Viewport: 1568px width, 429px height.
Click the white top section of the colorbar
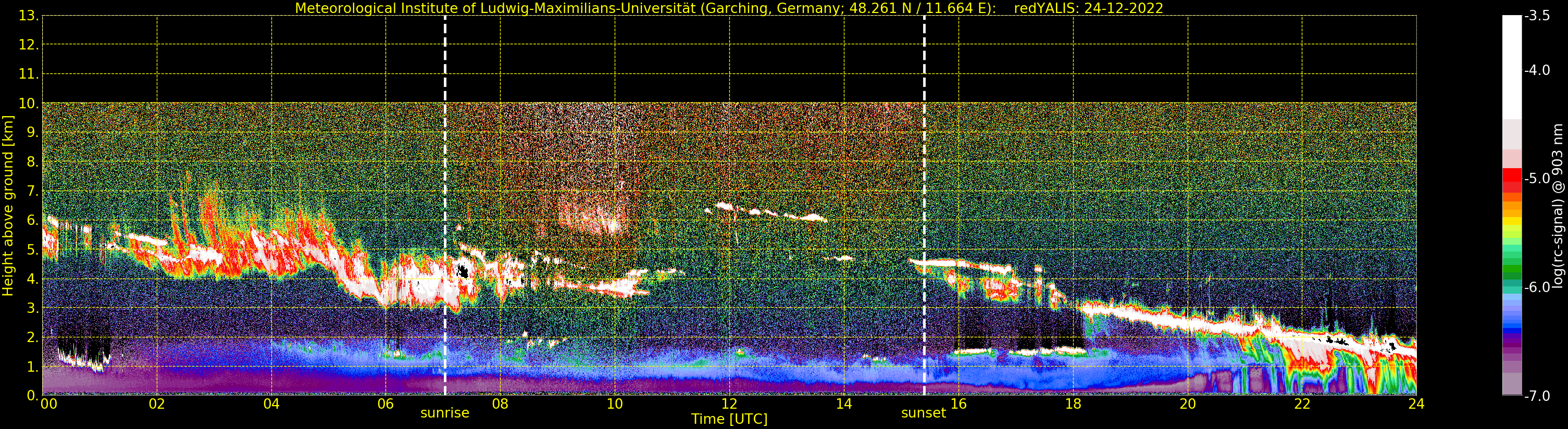[x=1512, y=67]
